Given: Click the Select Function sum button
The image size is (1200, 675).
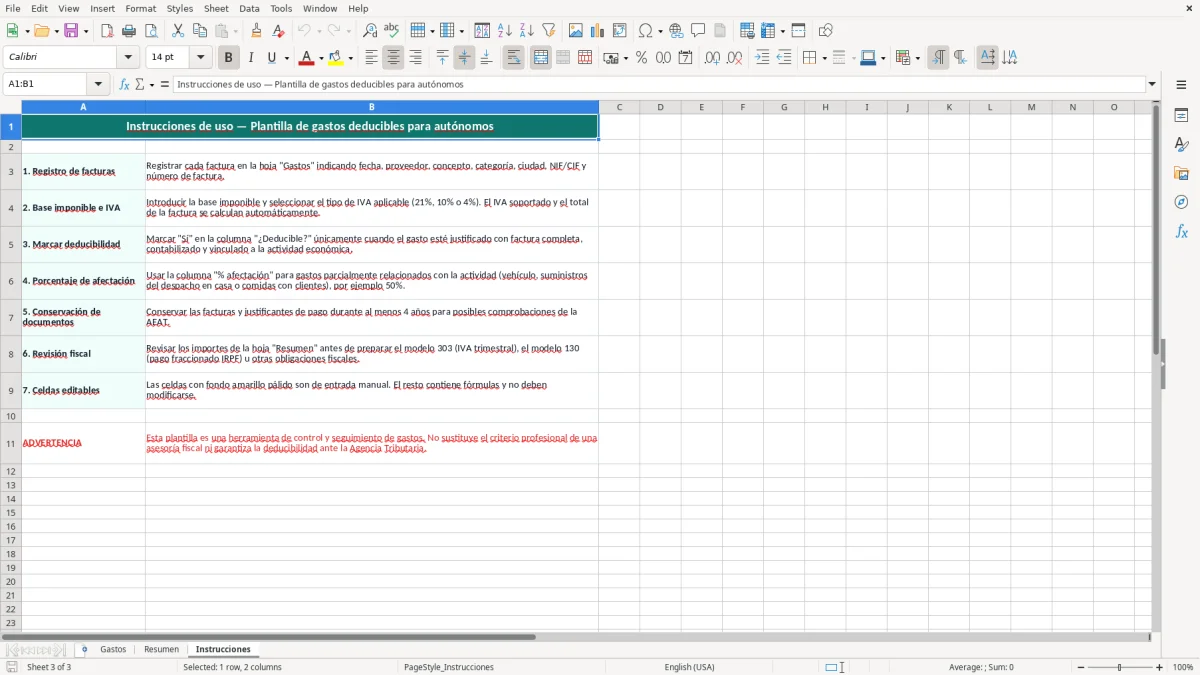Looking at the screenshot, I should point(139,85).
